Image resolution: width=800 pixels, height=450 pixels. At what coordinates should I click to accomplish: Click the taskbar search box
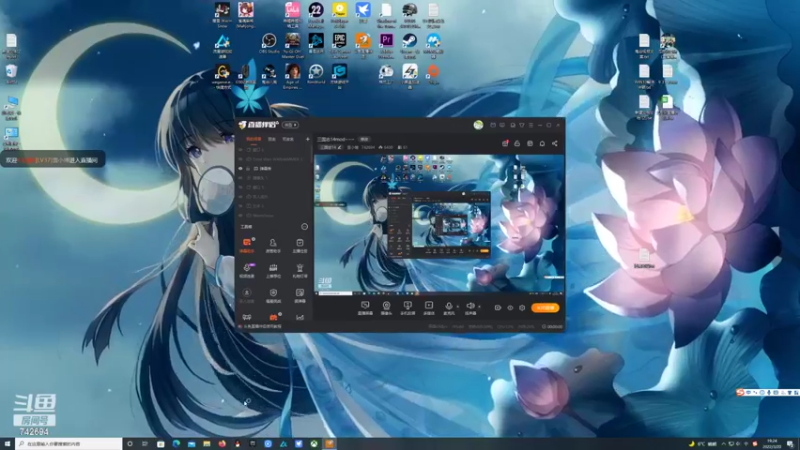pos(68,444)
